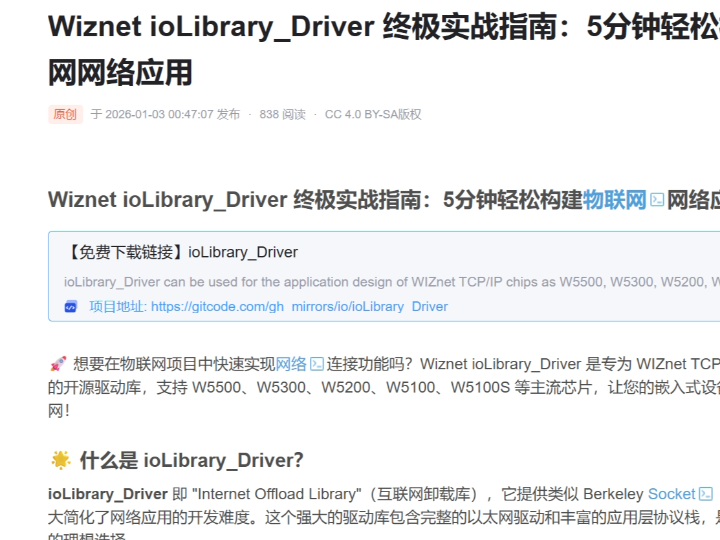Click the 【免费下载链接】ioLibrary_Driver card title

tap(181, 252)
